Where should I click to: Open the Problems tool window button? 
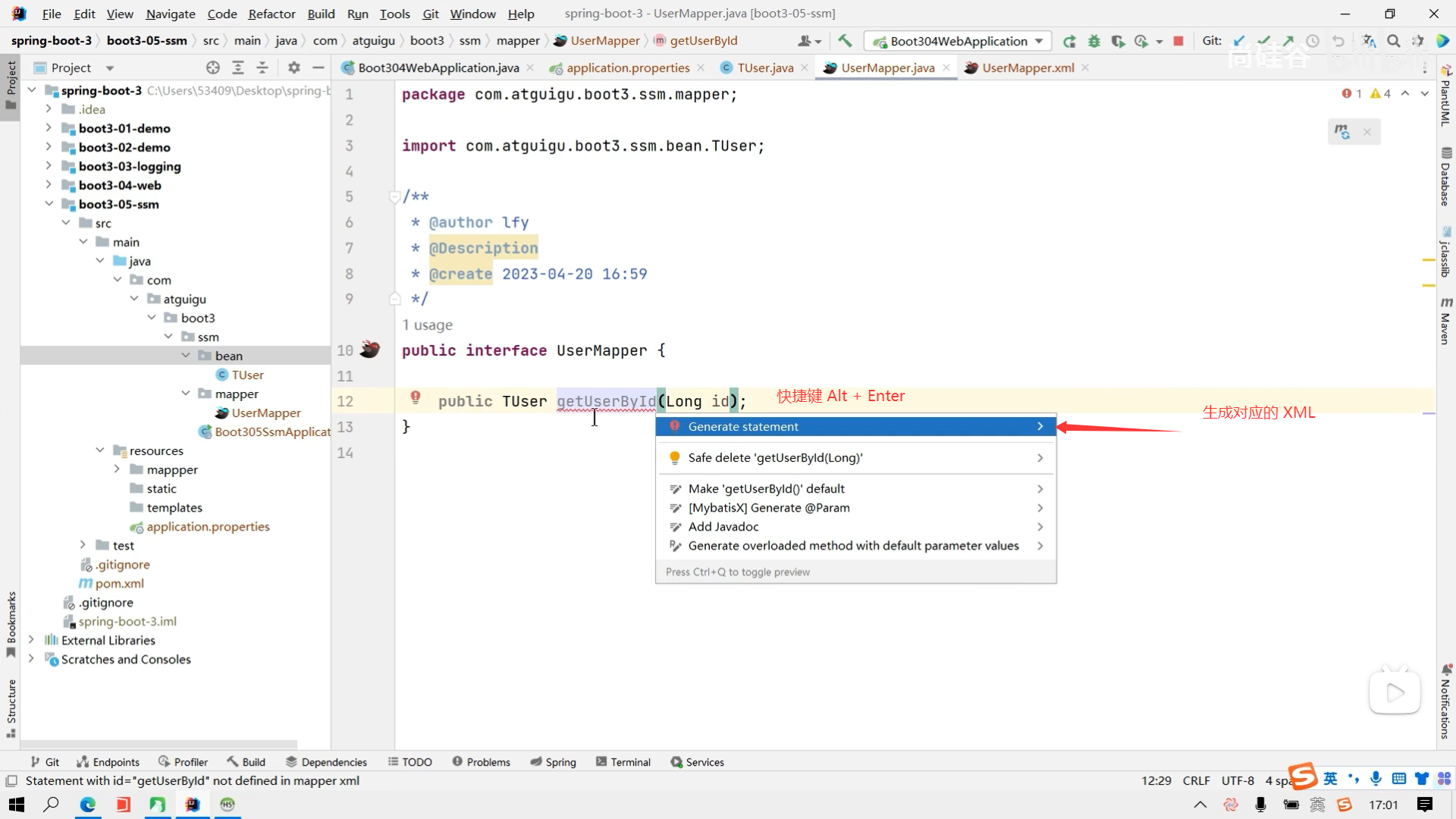click(x=481, y=762)
